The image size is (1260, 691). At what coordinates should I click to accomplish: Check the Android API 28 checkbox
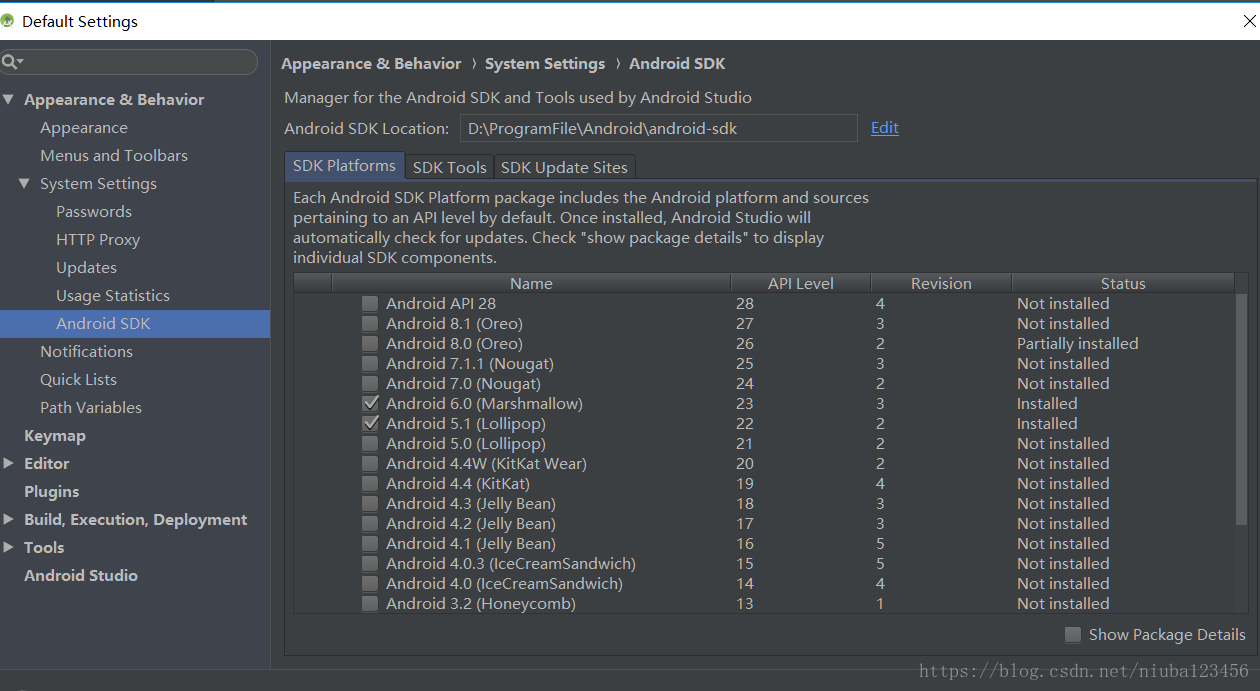370,303
